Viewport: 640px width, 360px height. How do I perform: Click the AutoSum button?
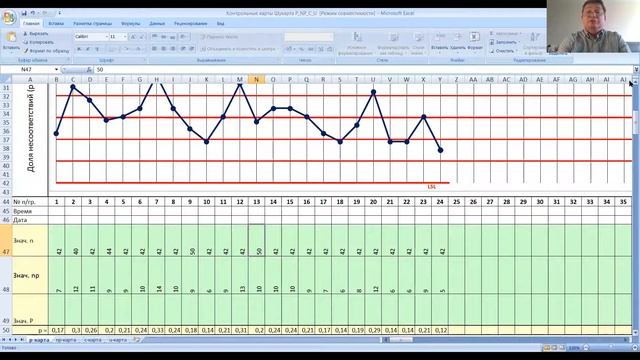(504, 34)
